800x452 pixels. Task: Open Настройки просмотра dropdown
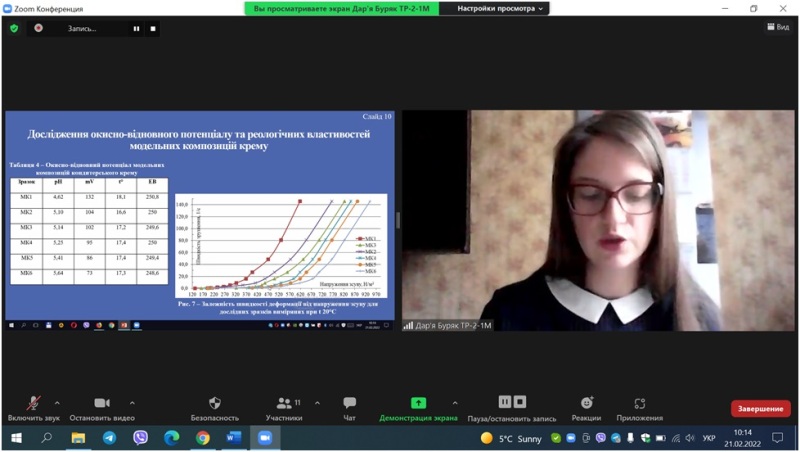pos(501,8)
